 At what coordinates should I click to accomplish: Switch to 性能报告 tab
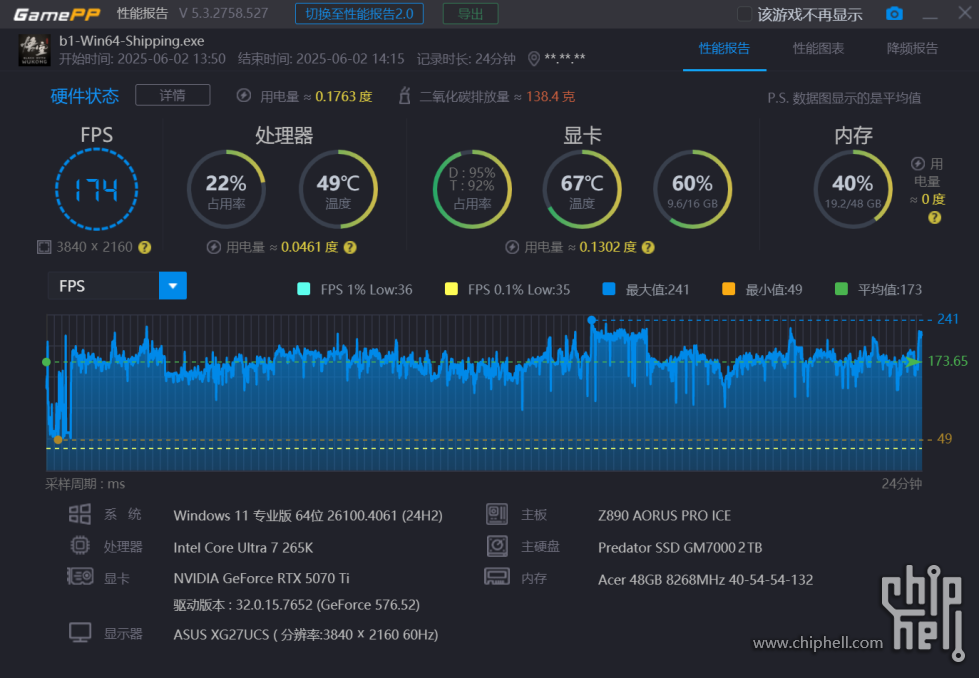point(724,49)
